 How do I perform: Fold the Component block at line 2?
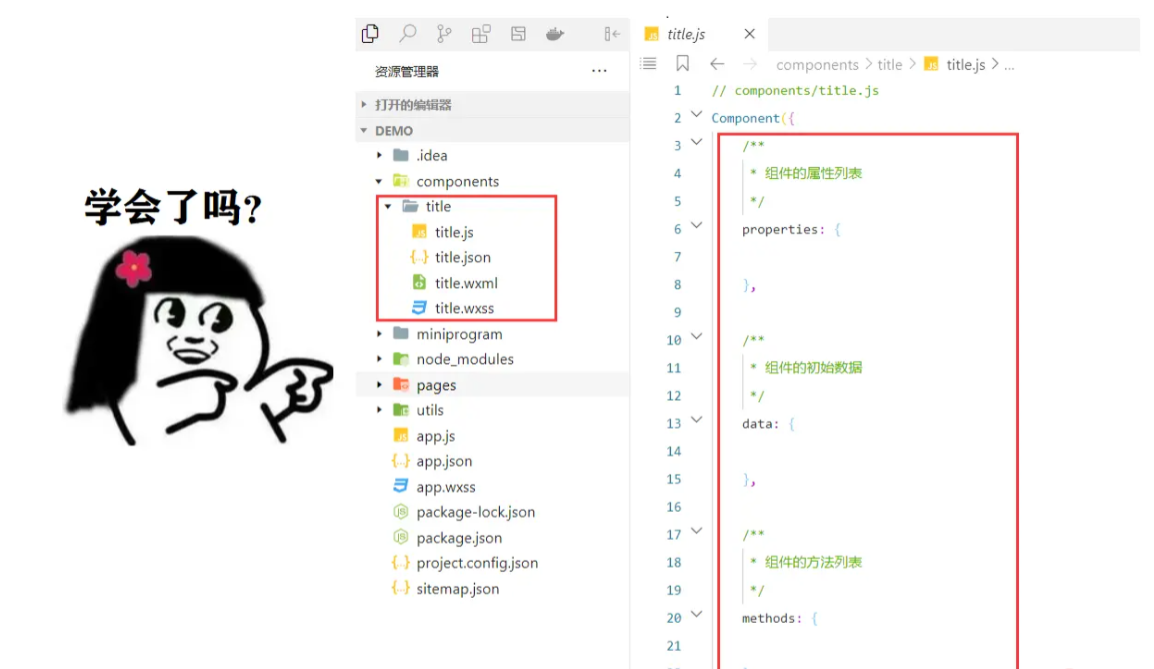pyautogui.click(x=696, y=114)
